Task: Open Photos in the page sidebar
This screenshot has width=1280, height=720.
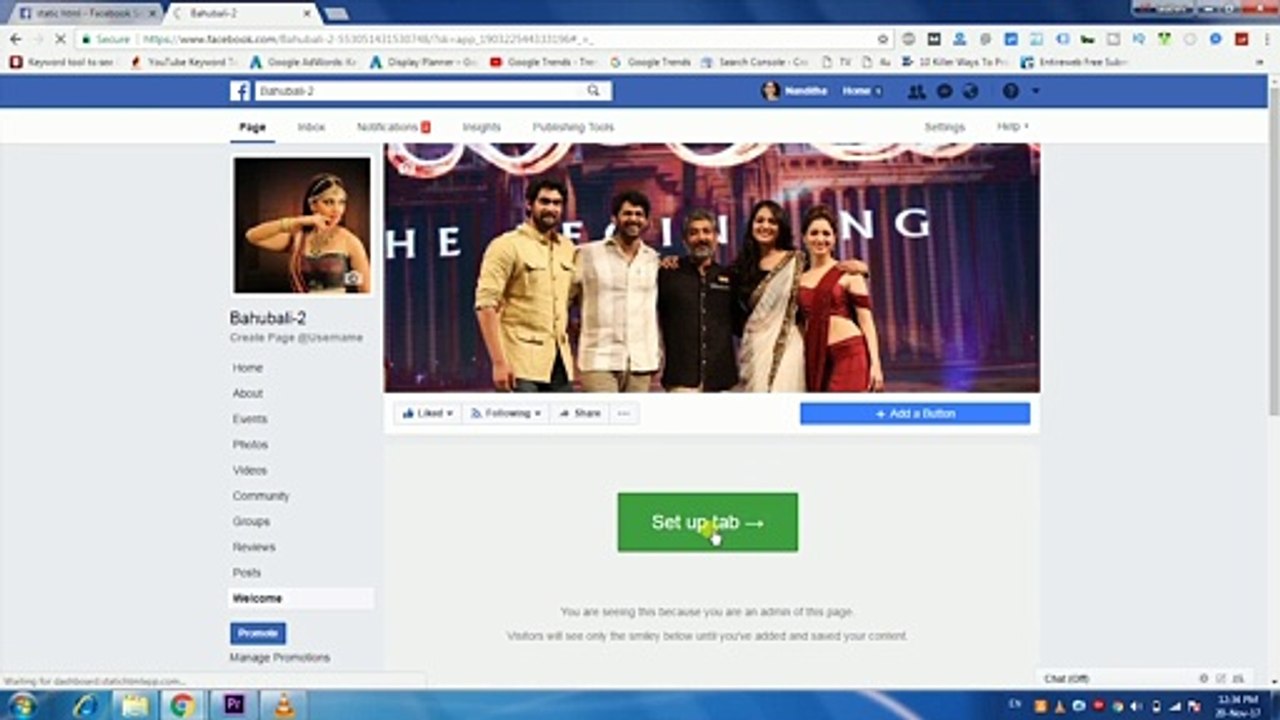Action: pos(250,444)
